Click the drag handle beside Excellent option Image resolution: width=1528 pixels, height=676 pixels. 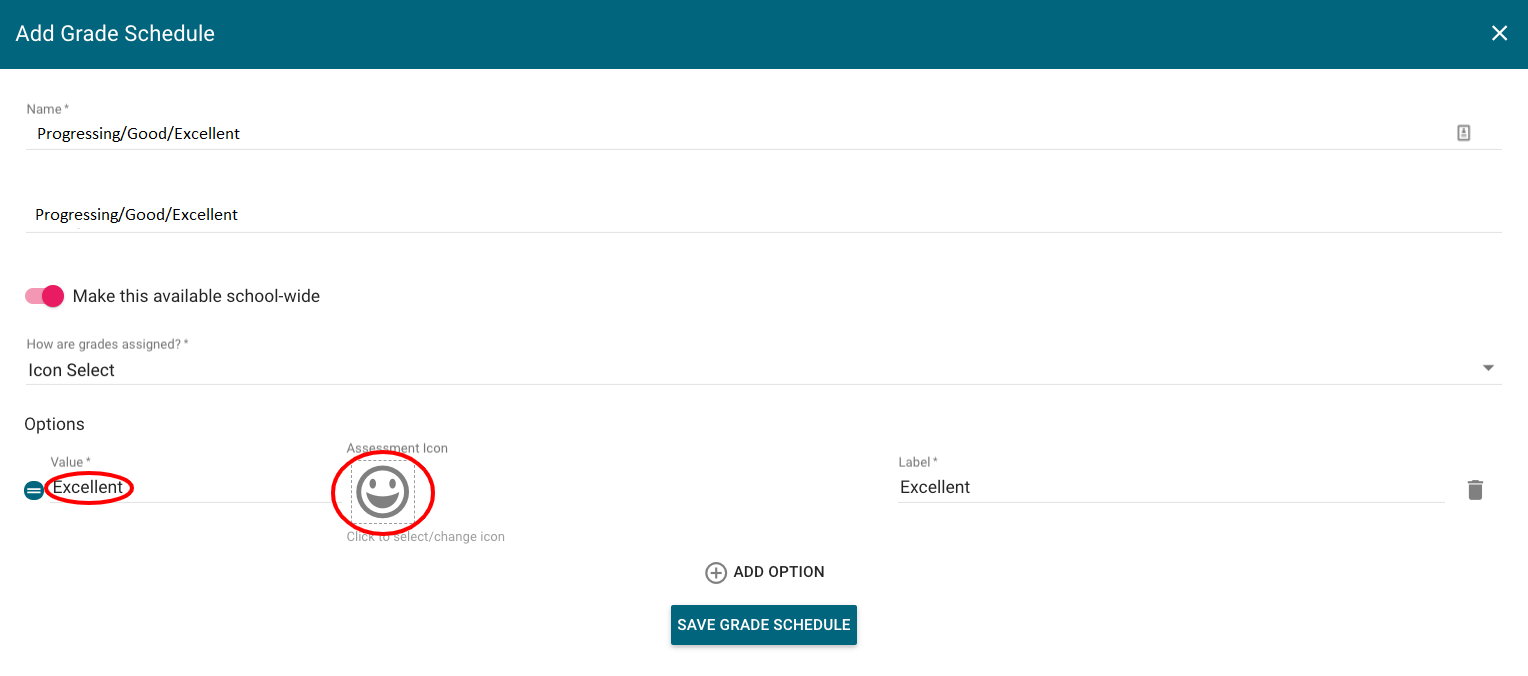(x=34, y=490)
